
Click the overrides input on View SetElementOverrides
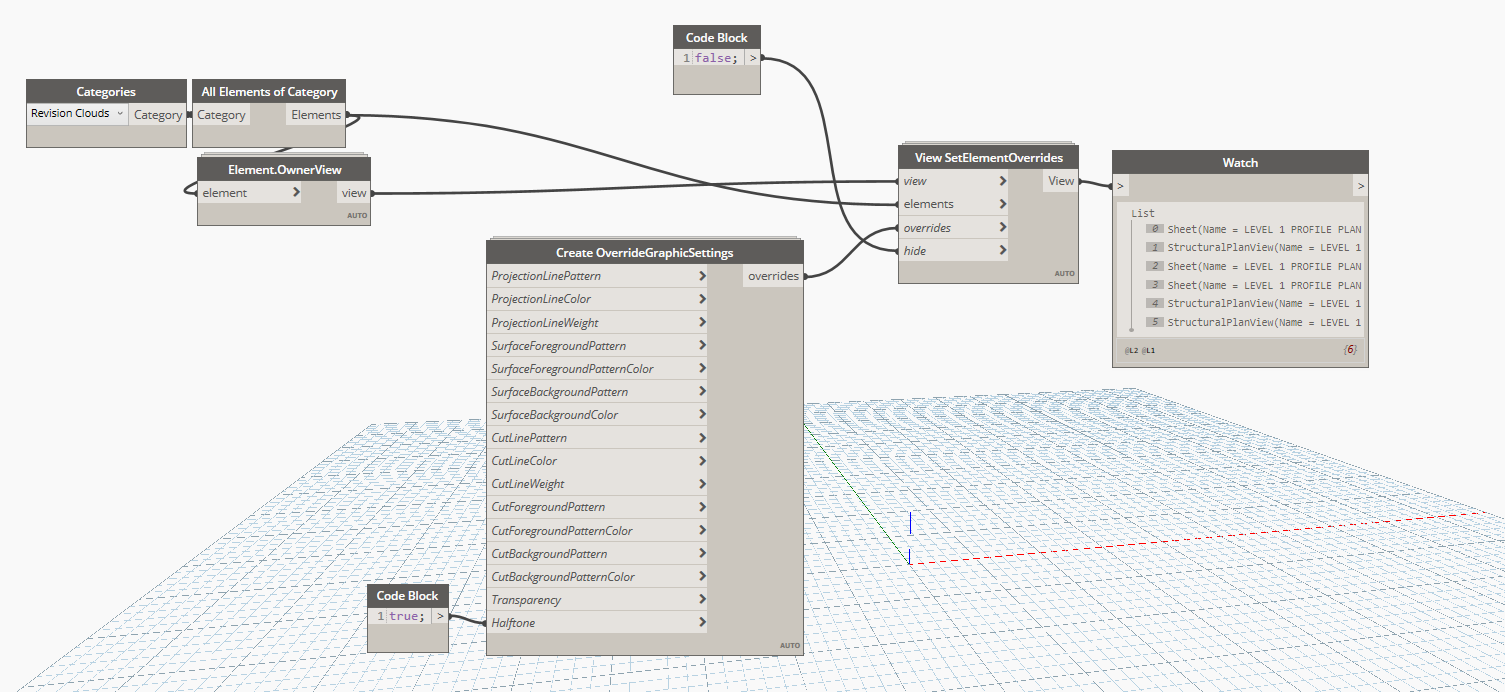point(927,228)
